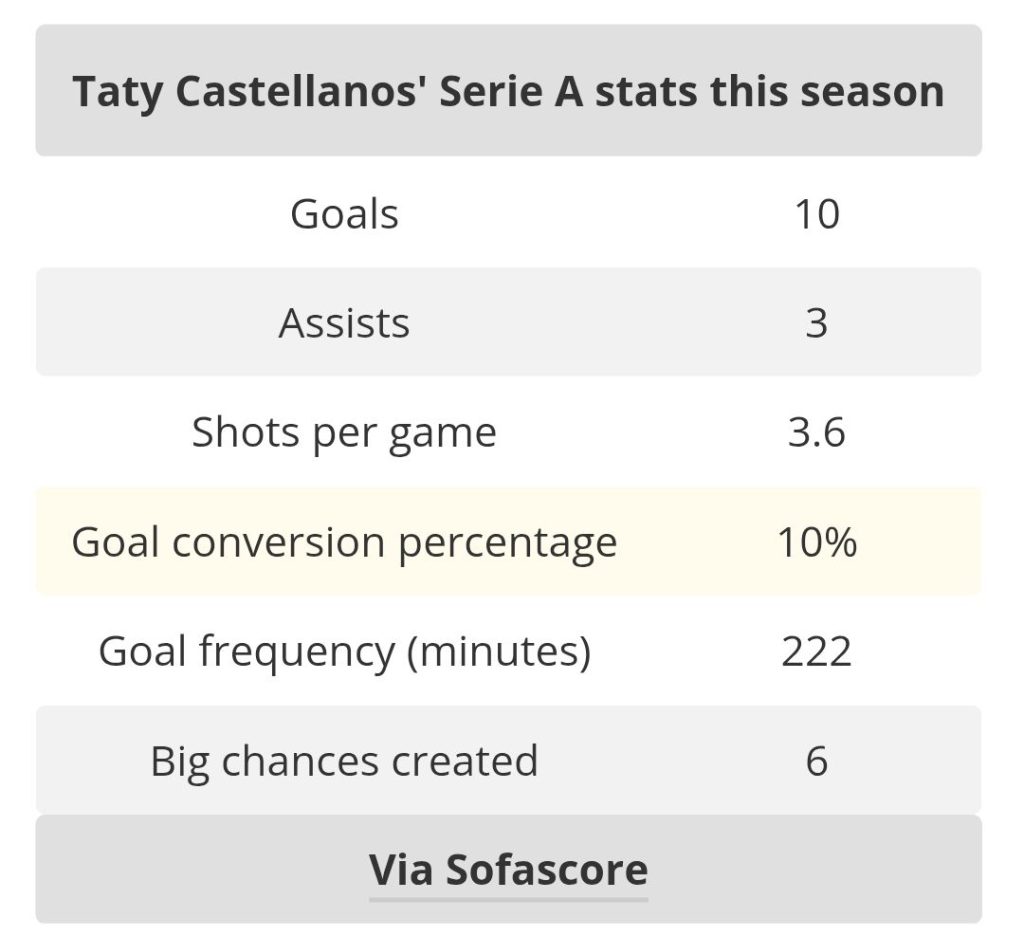Image resolution: width=1024 pixels, height=936 pixels.
Task: Click the Shots per game label
Action: point(344,432)
